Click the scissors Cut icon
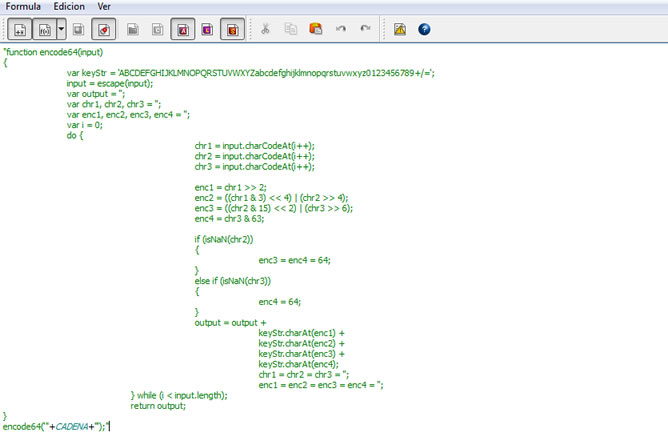This screenshot has width=668, height=437. tap(265, 29)
